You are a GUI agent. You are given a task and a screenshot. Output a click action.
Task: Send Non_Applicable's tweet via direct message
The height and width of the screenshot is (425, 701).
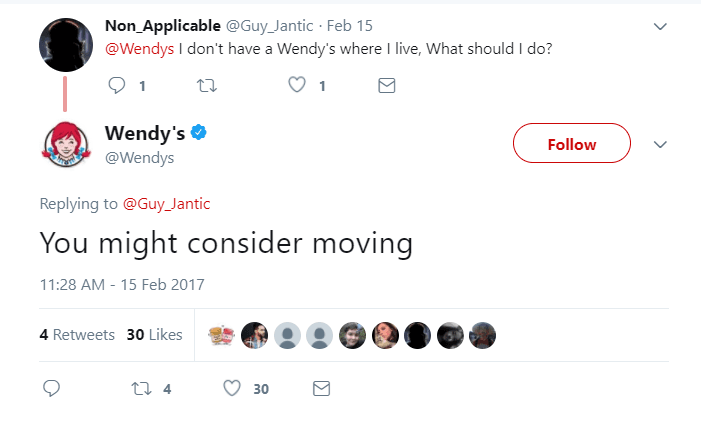pyautogui.click(x=386, y=87)
